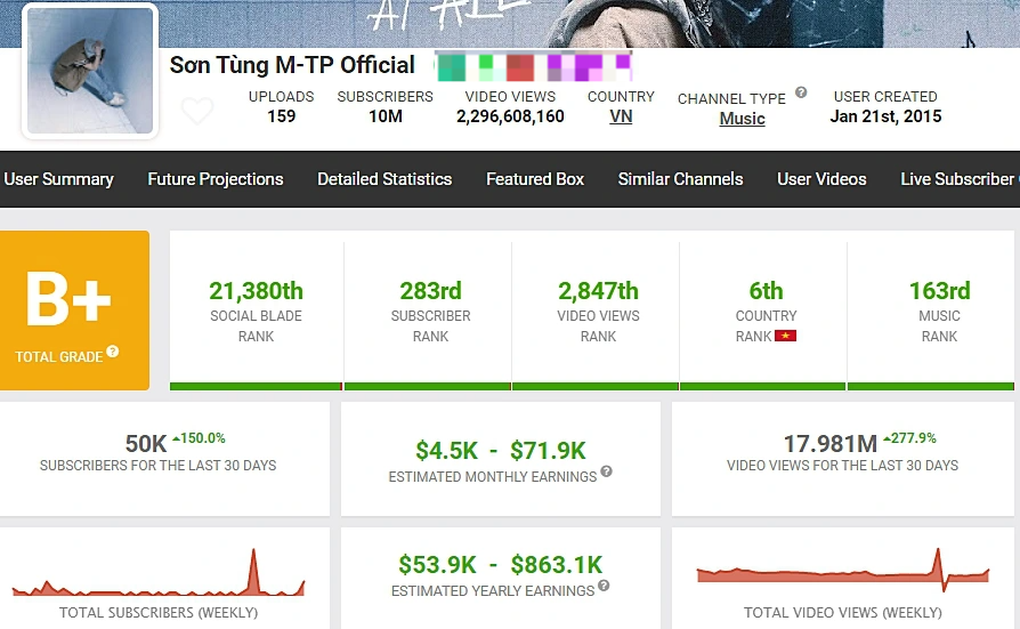
Task: Click the 2,847th video views rank
Action: [x=598, y=291]
